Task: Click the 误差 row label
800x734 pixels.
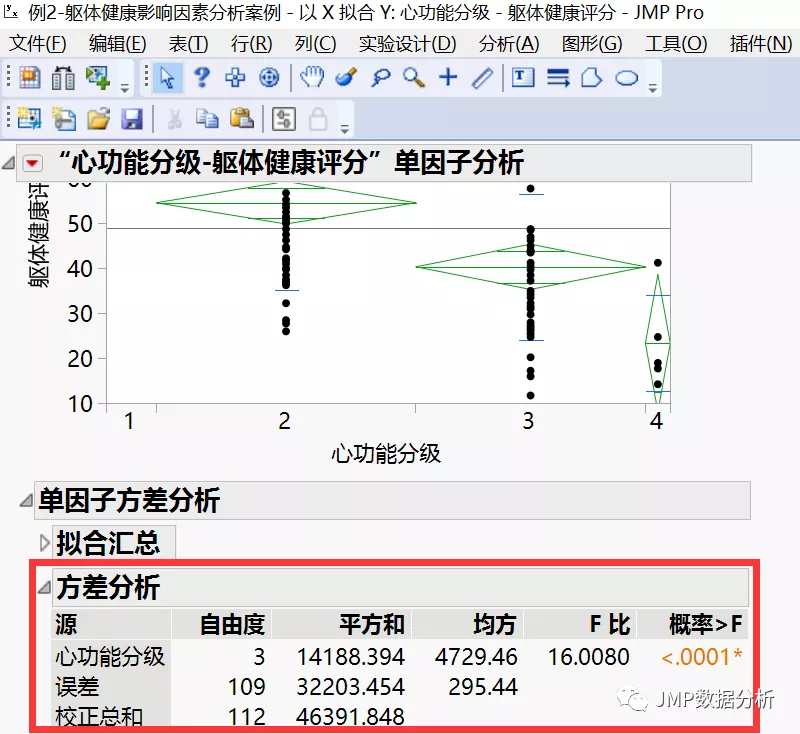Action: coord(77,687)
